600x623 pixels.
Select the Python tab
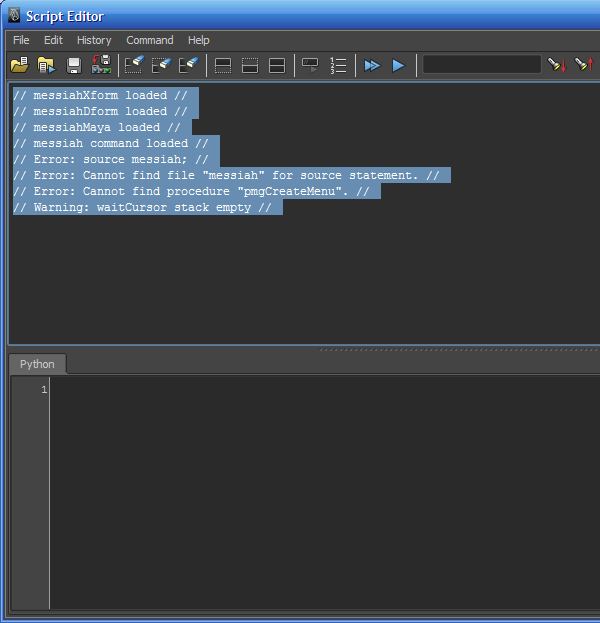tap(37, 364)
